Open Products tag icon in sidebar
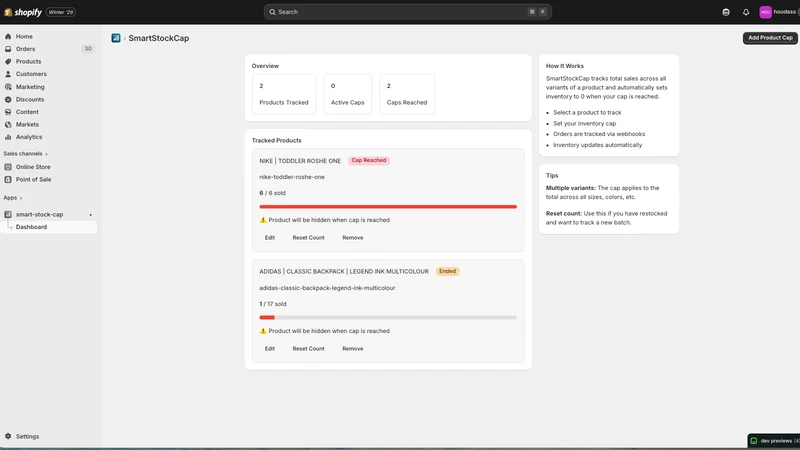 tap(8, 62)
